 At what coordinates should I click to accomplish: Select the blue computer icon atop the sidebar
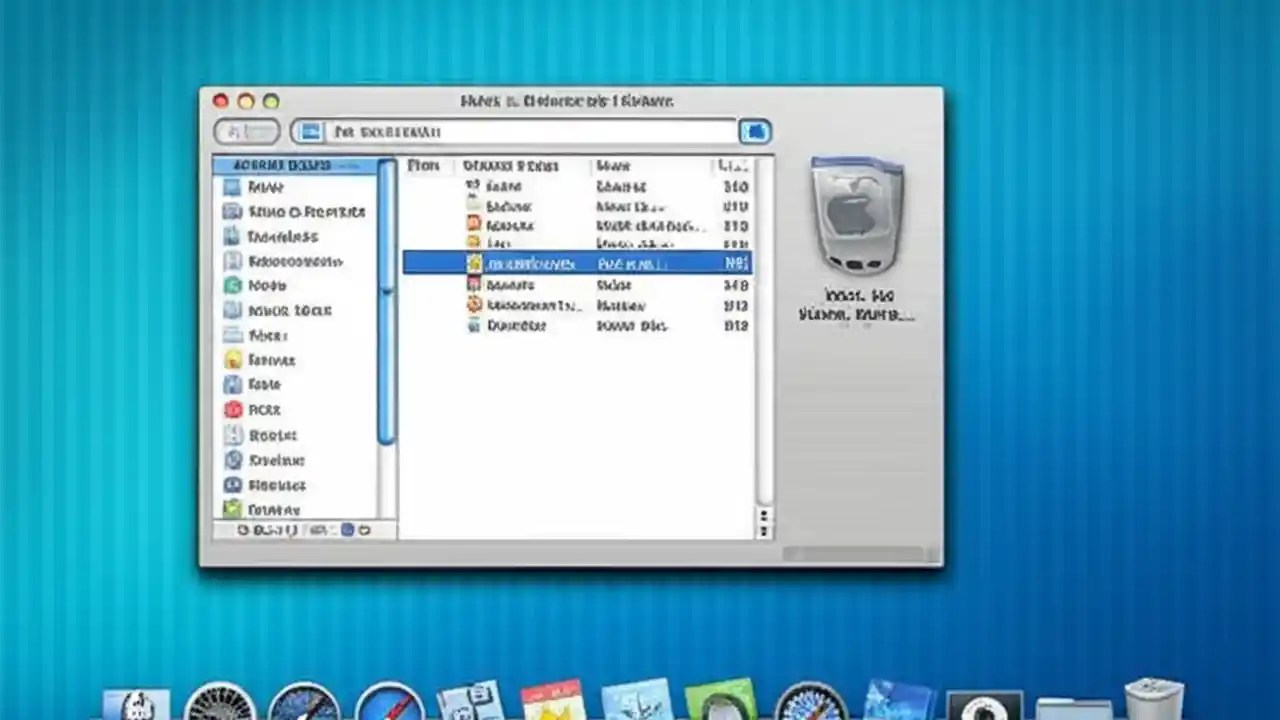[232, 186]
